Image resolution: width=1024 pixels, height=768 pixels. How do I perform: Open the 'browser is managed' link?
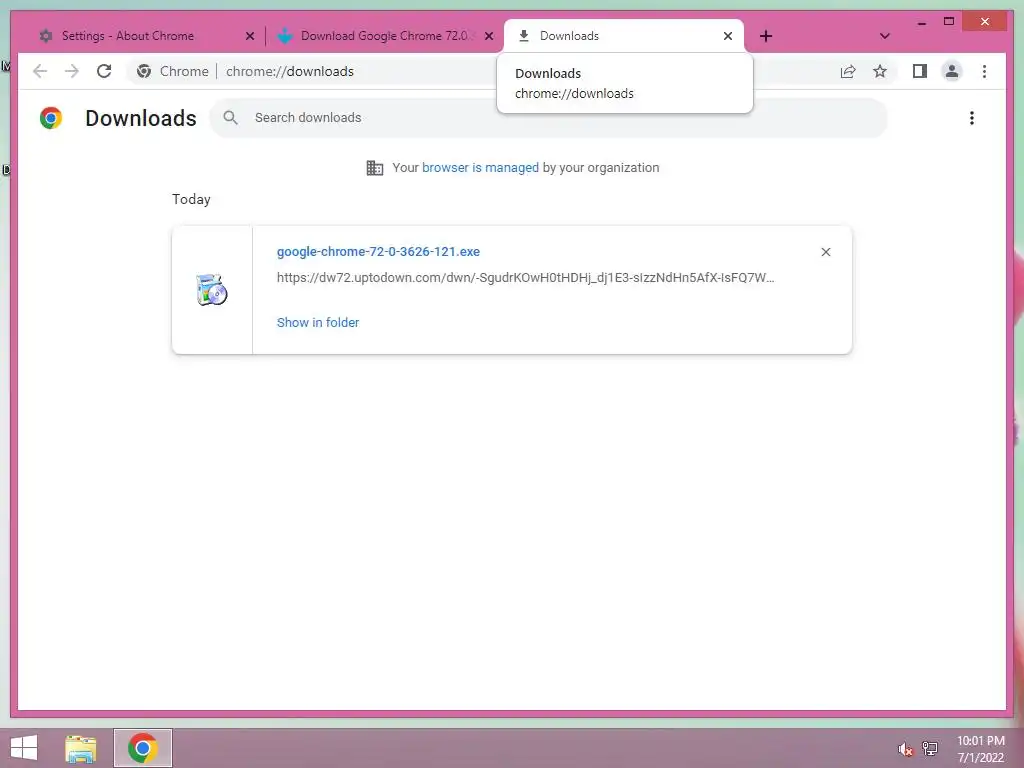(x=480, y=168)
